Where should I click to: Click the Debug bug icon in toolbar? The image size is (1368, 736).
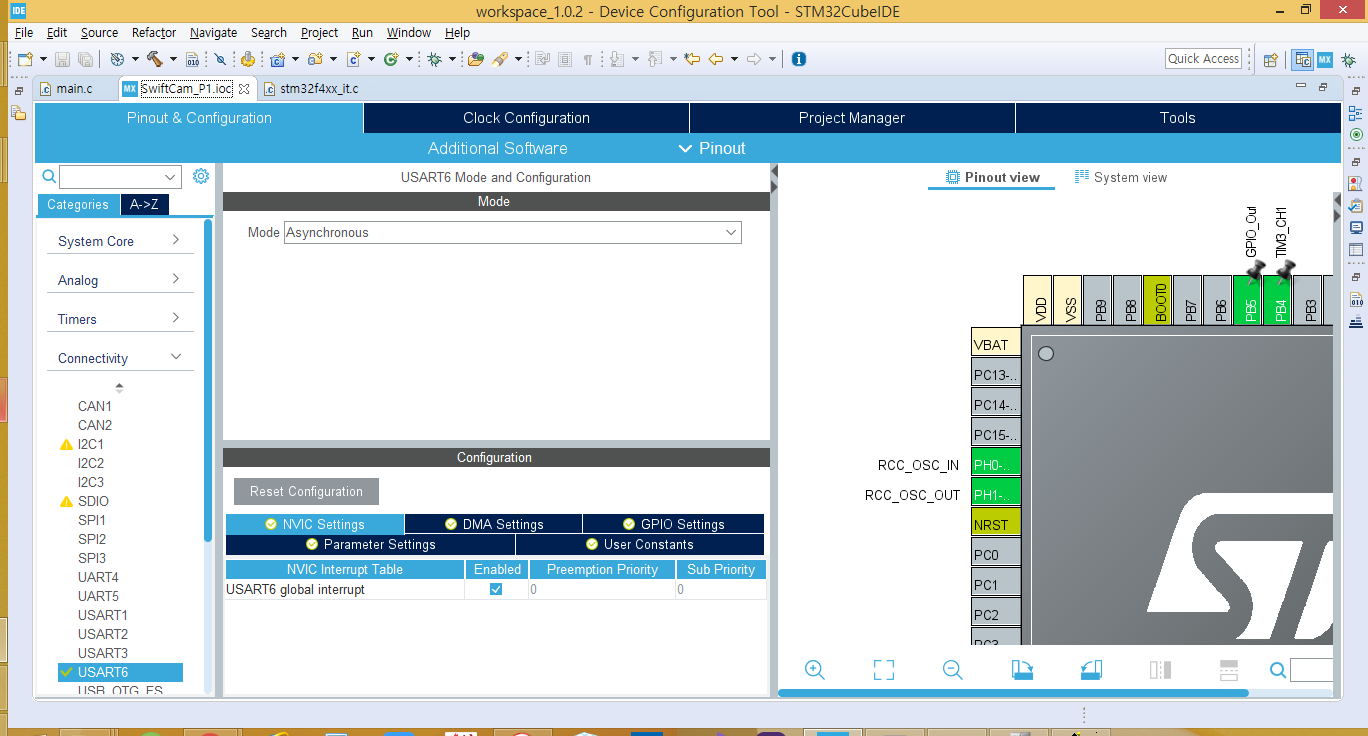[434, 59]
